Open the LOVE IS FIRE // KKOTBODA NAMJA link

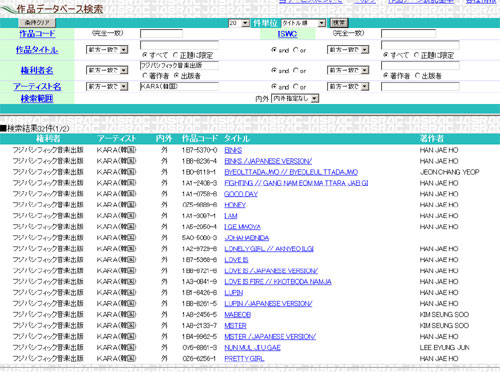[278, 282]
